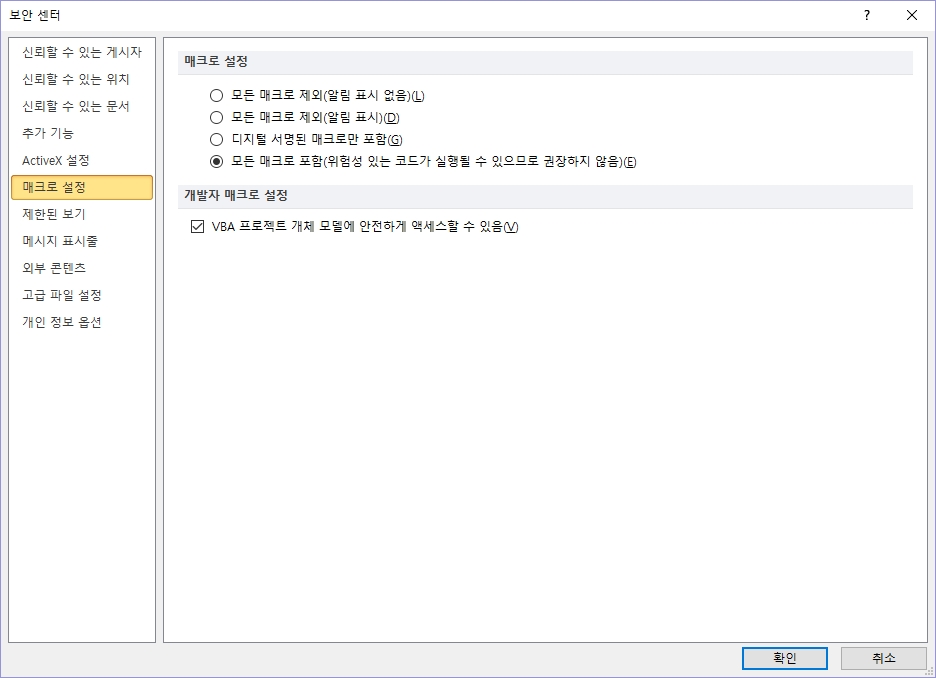Open 개인 정보 옵션 page

[82, 322]
